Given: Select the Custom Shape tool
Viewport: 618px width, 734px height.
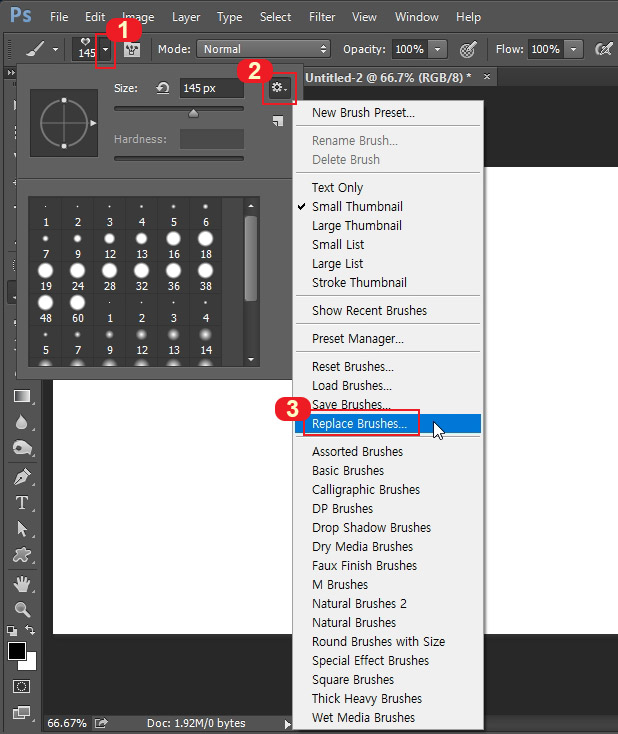Looking at the screenshot, I should click(x=22, y=555).
